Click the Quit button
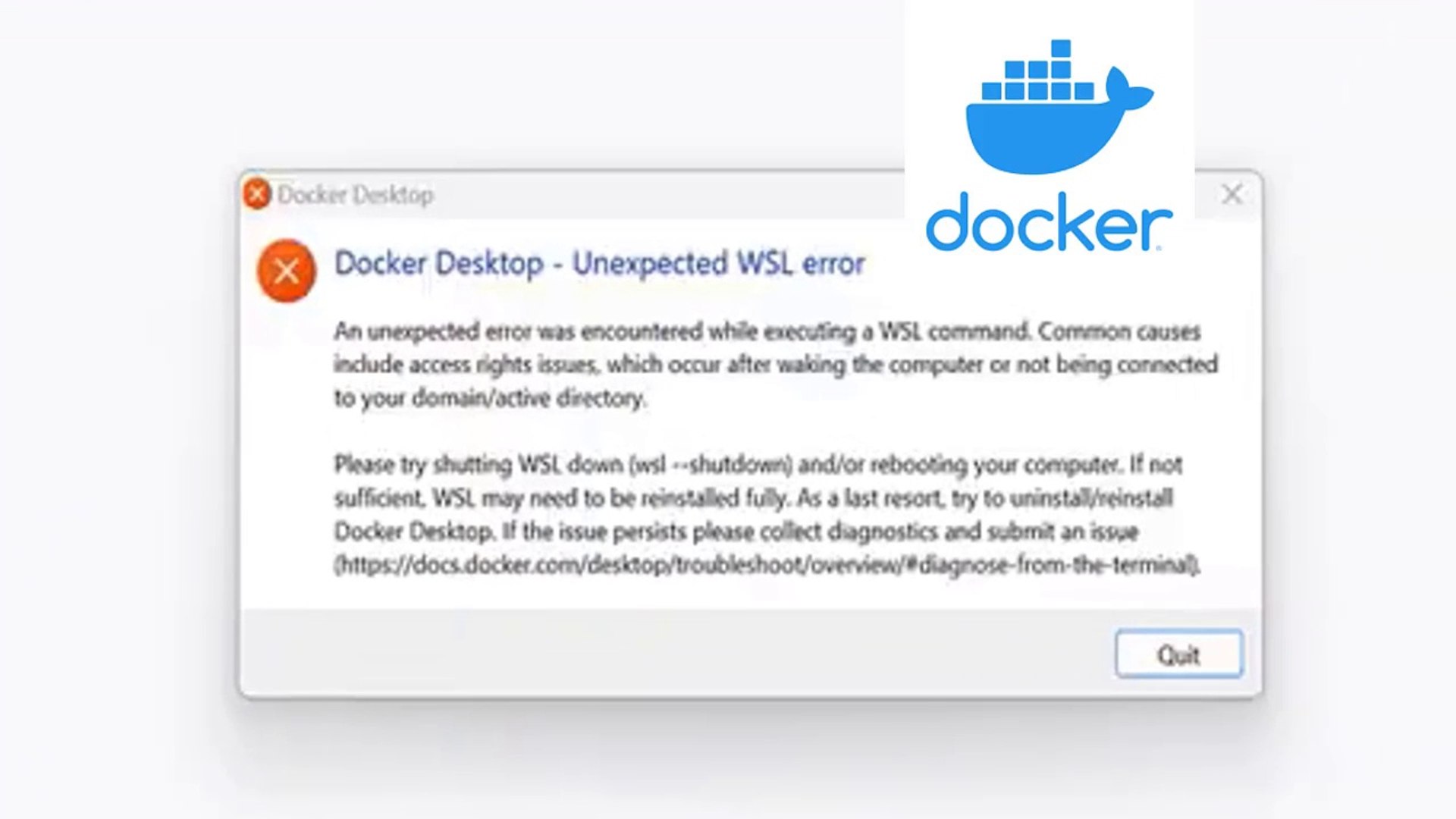1456x819 pixels. 1178,654
